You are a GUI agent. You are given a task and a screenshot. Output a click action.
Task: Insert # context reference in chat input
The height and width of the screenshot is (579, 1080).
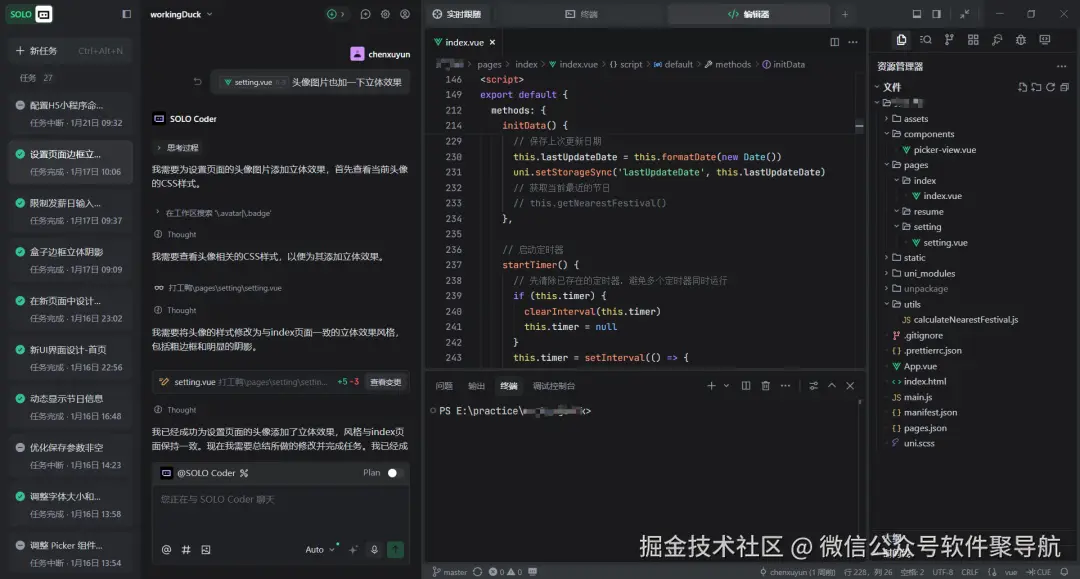[x=186, y=549]
